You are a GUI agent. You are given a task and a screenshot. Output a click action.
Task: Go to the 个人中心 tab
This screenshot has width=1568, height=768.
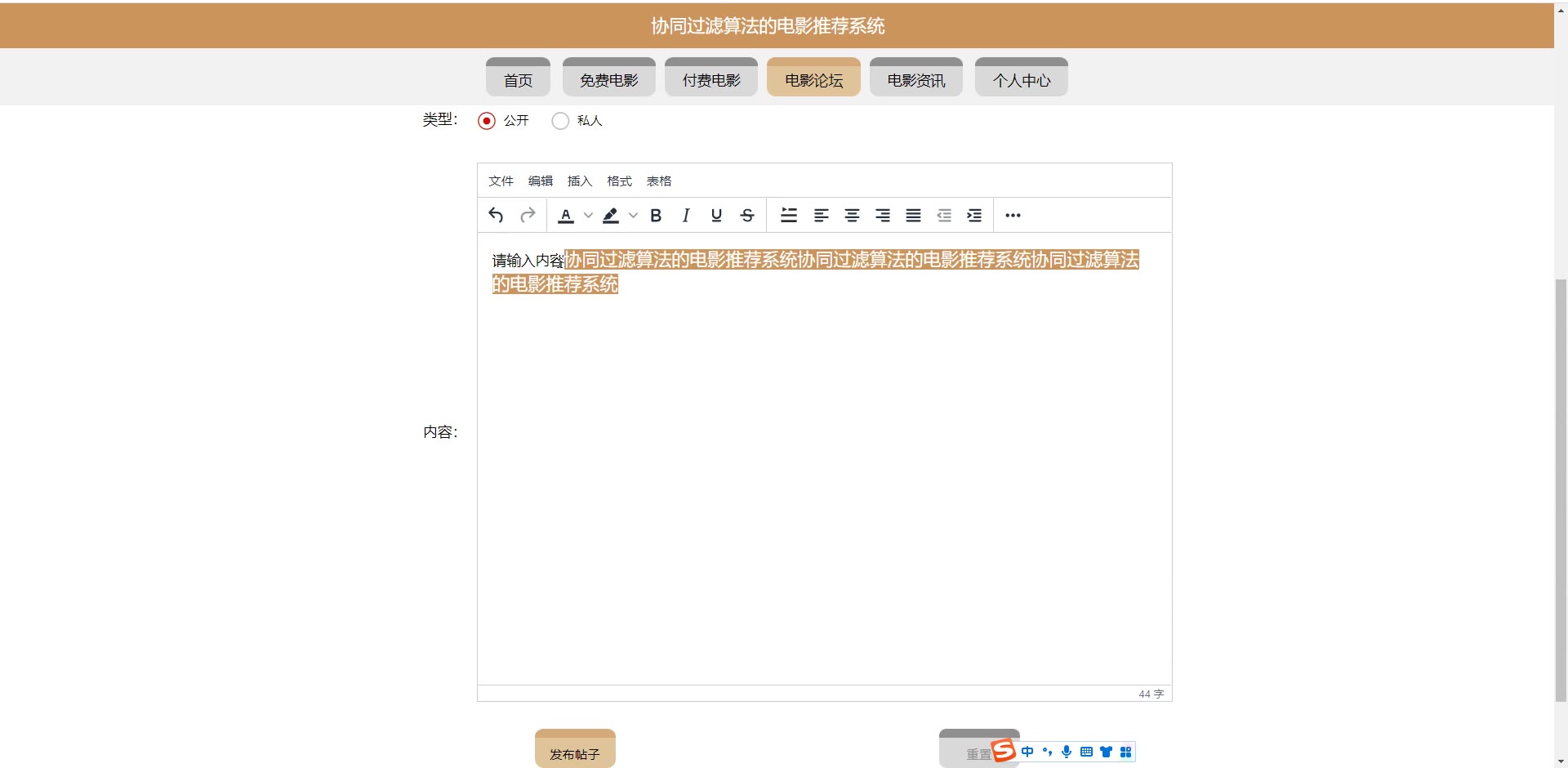(1022, 78)
